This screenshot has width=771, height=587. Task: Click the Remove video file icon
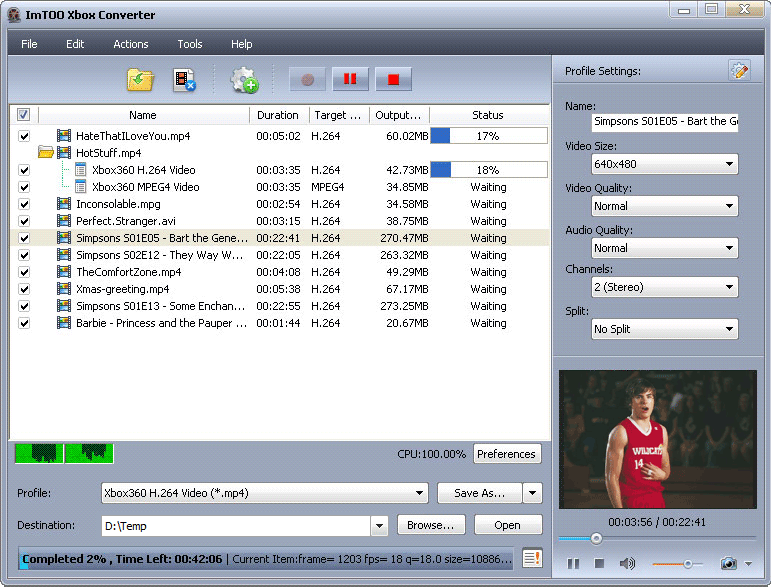[184, 80]
